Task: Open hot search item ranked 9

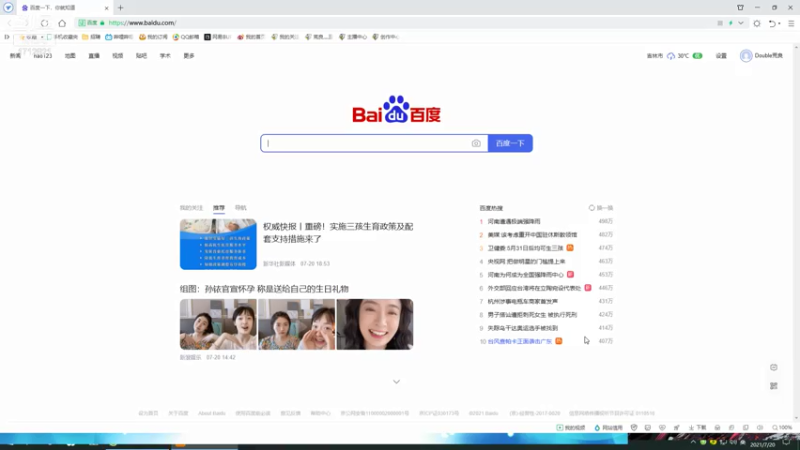Action: pyautogui.click(x=522, y=328)
